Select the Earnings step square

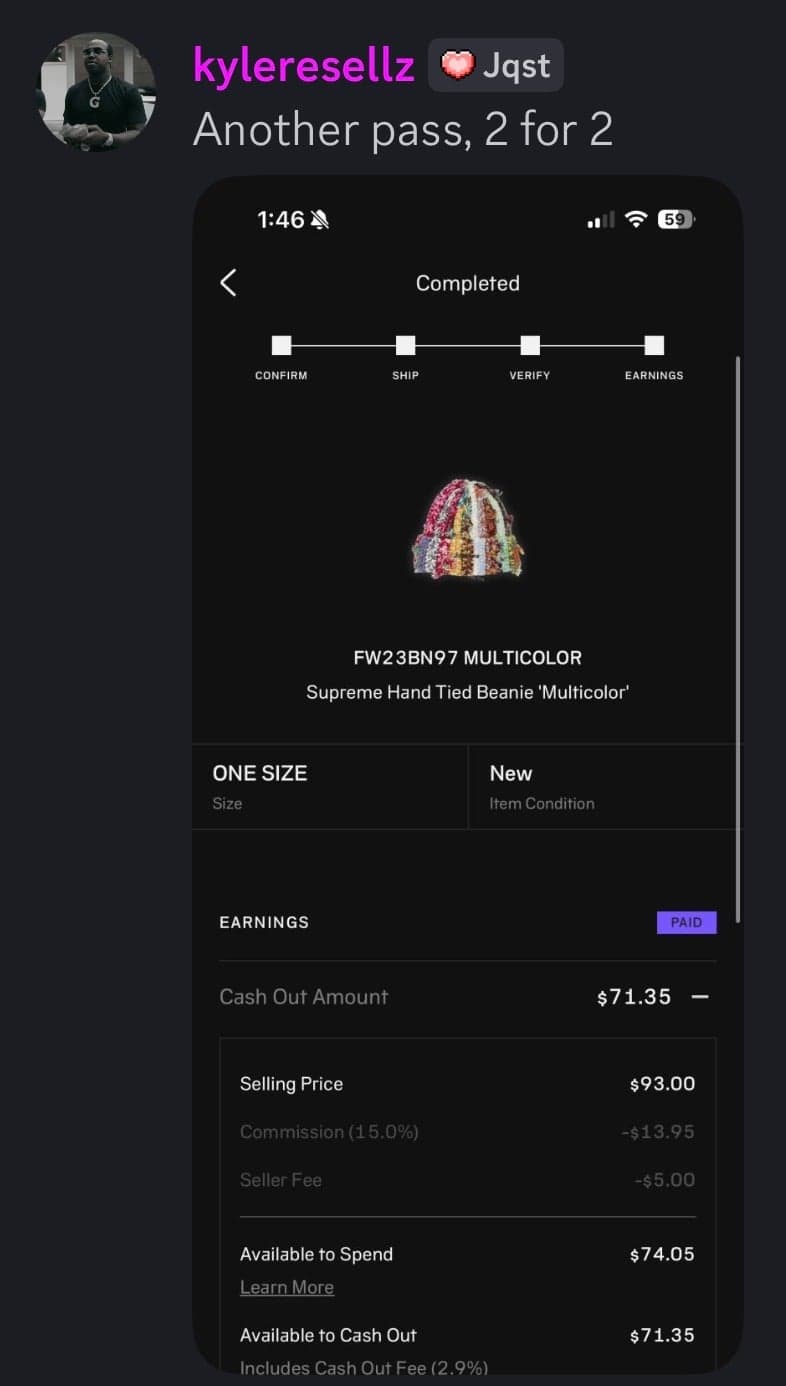(654, 345)
